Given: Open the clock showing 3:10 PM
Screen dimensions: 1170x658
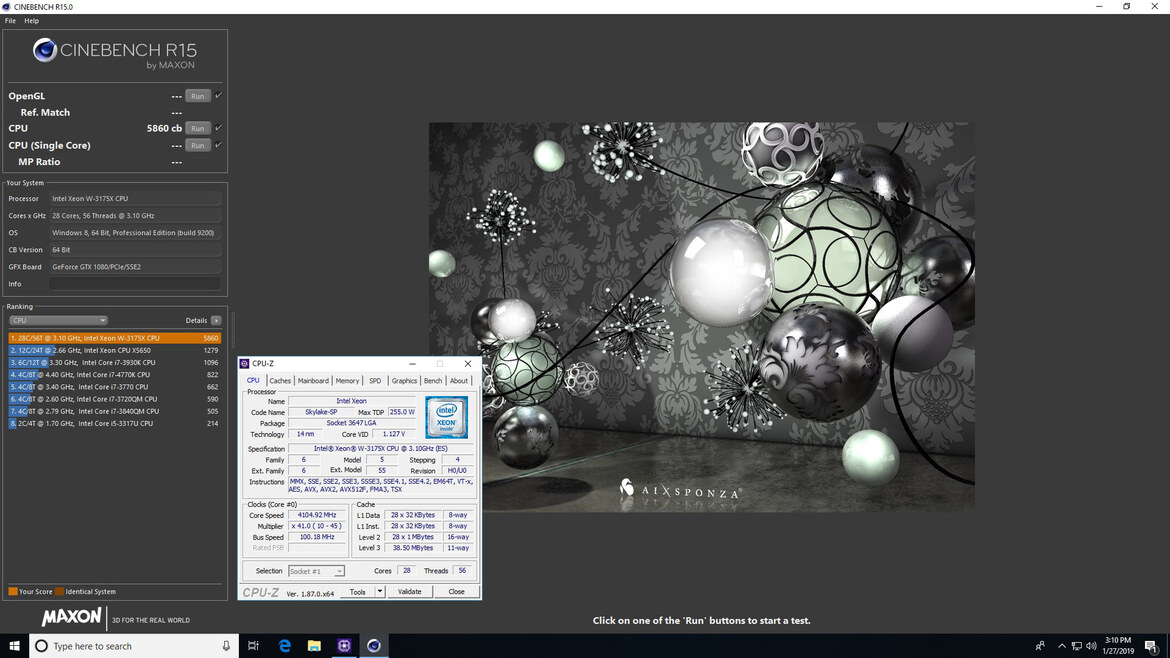Looking at the screenshot, I should click(1118, 646).
